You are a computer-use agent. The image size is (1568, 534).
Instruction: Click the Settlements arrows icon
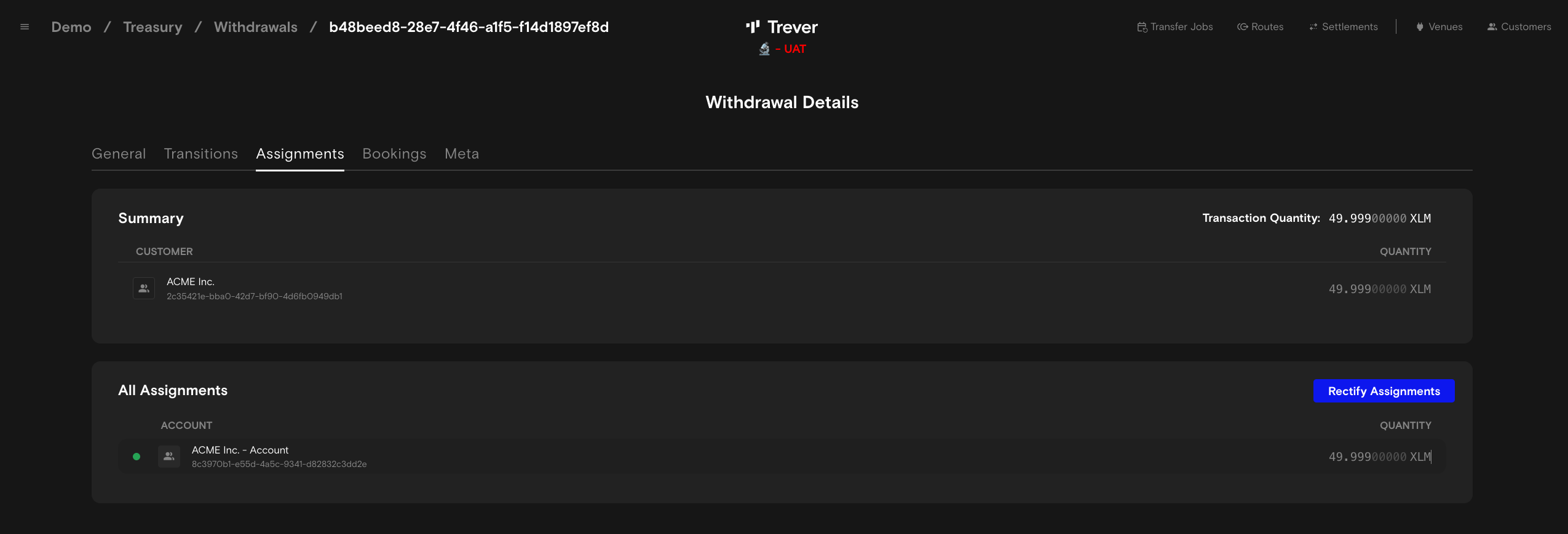(x=1313, y=27)
